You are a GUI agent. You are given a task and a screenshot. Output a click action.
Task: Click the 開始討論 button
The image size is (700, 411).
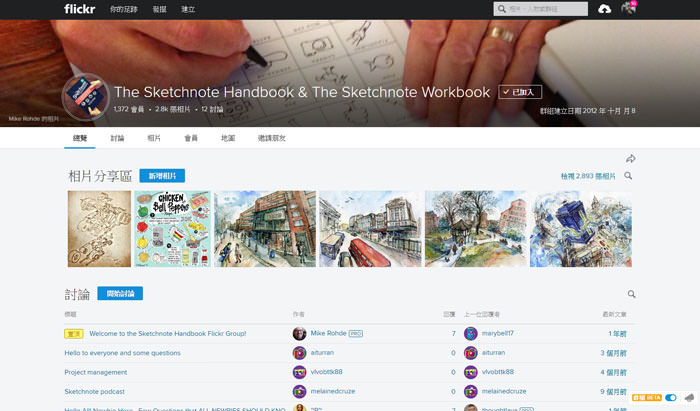[x=120, y=294]
